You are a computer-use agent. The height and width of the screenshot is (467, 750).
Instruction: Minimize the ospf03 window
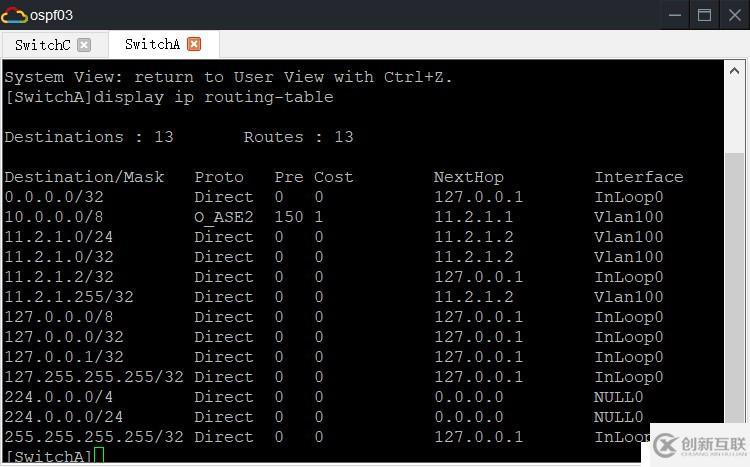coord(673,15)
